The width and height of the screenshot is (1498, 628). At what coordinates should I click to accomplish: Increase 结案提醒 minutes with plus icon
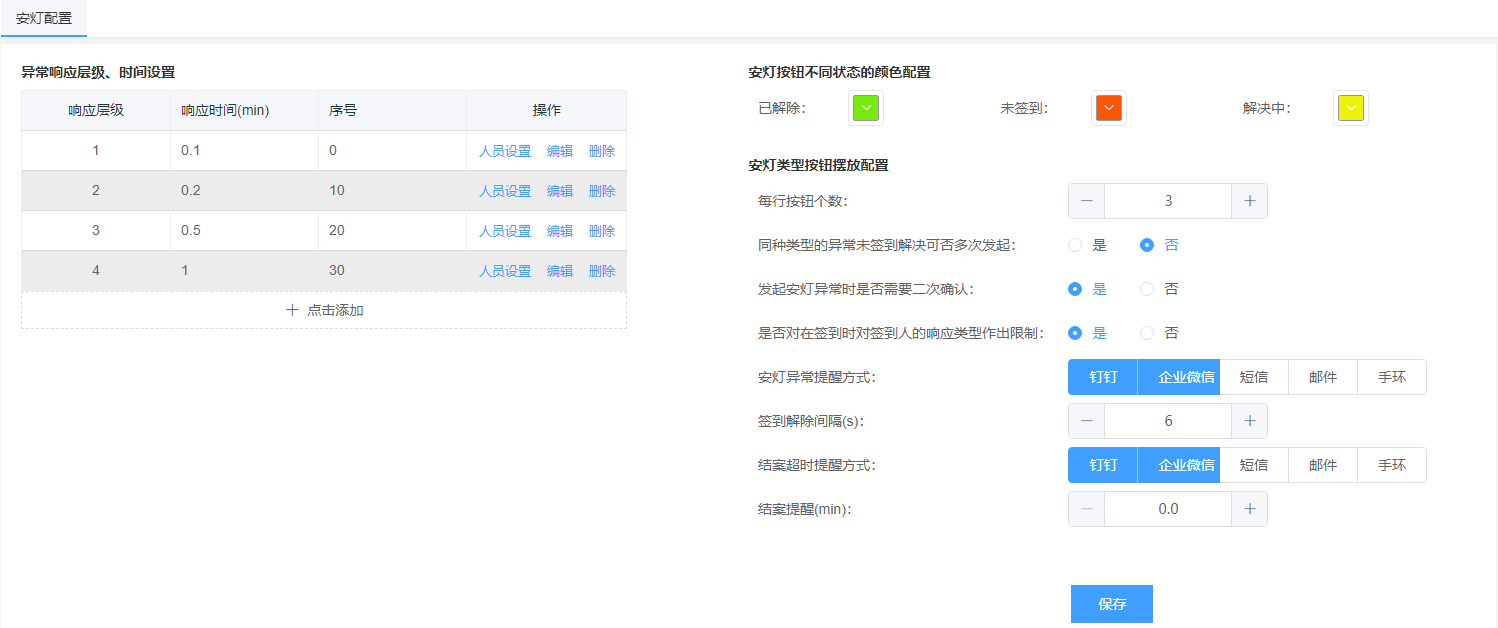(1249, 509)
